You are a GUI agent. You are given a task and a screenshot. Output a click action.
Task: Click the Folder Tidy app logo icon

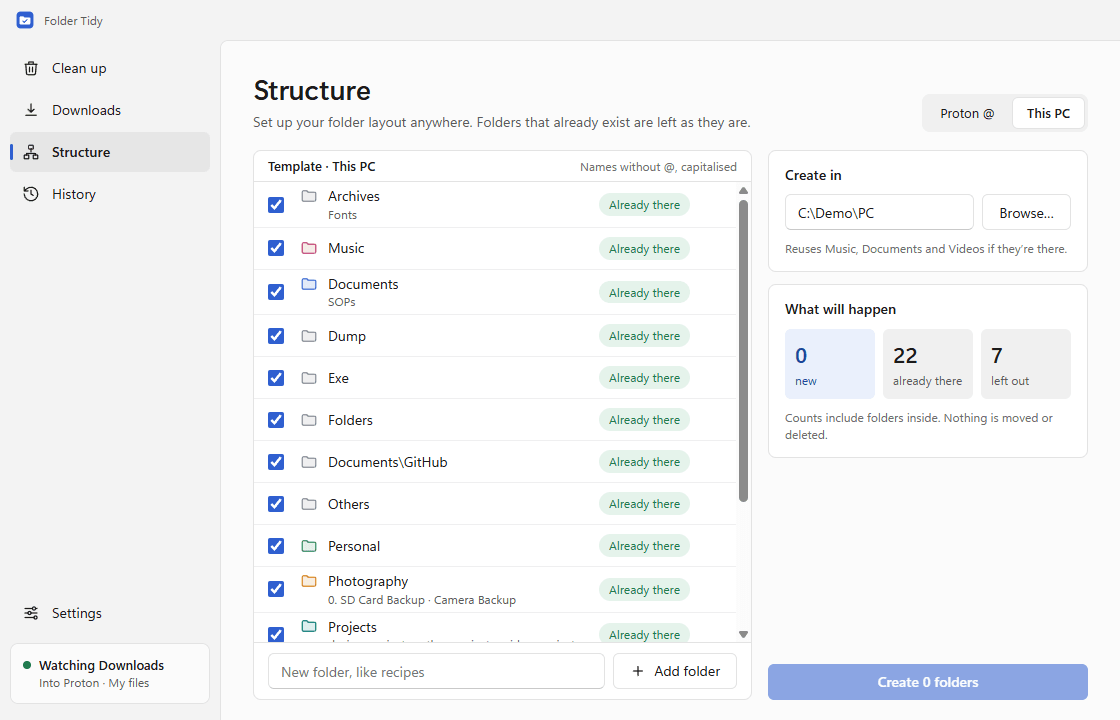(x=25, y=21)
